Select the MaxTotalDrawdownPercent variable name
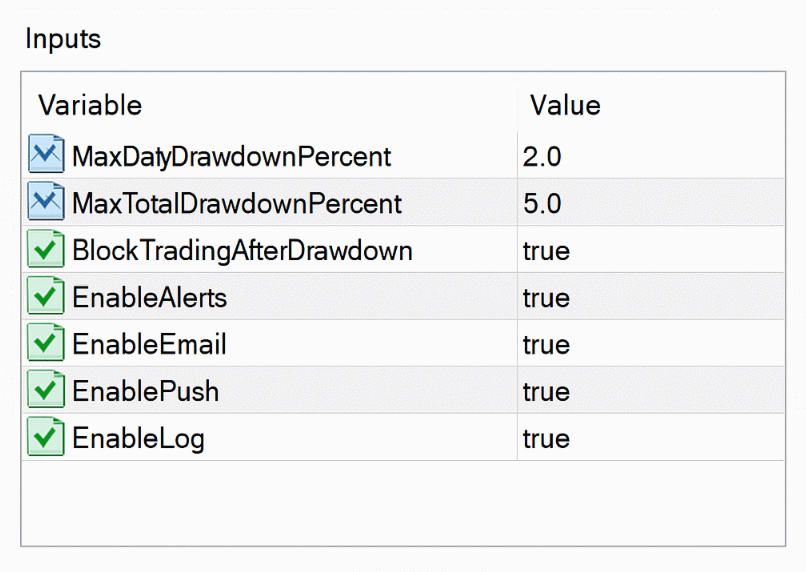Screen dimensions: 806x572 (237, 204)
